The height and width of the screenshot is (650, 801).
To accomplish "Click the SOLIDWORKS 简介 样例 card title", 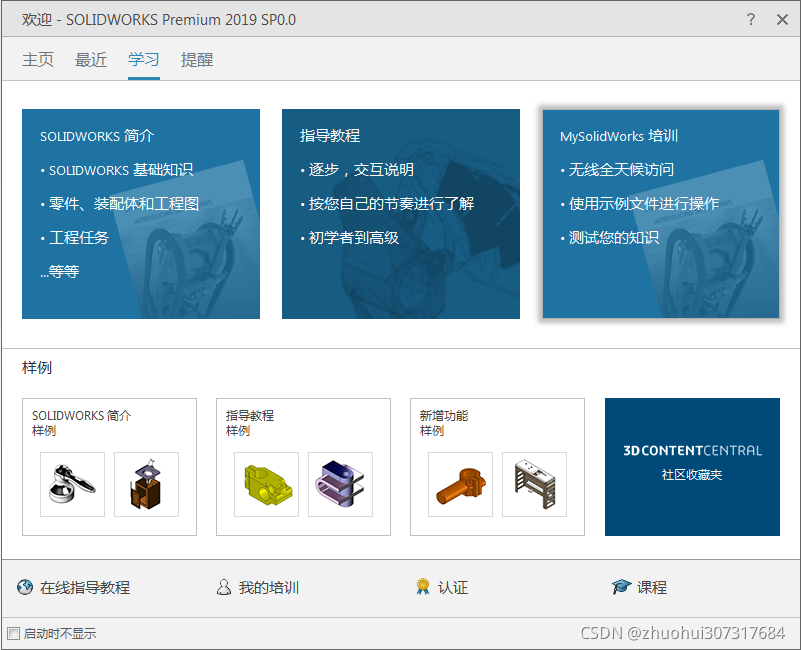I will coord(82,423).
